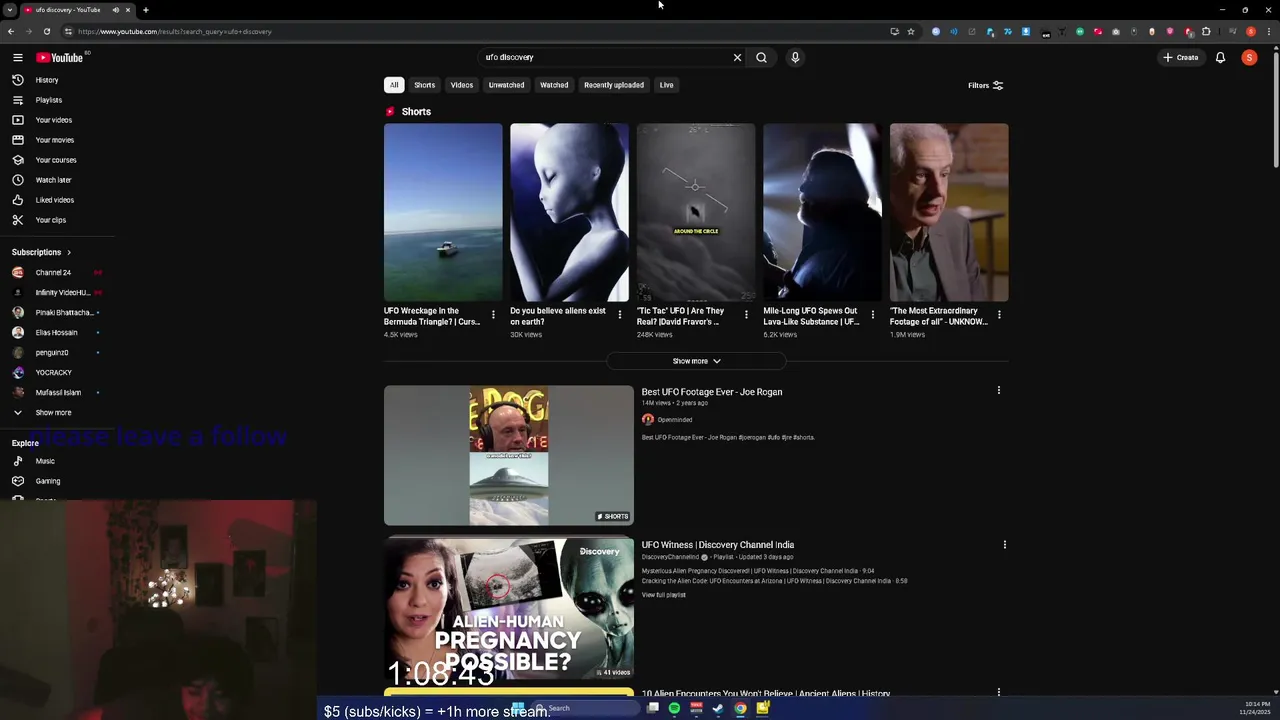Go back with the browser back arrow

(x=11, y=31)
